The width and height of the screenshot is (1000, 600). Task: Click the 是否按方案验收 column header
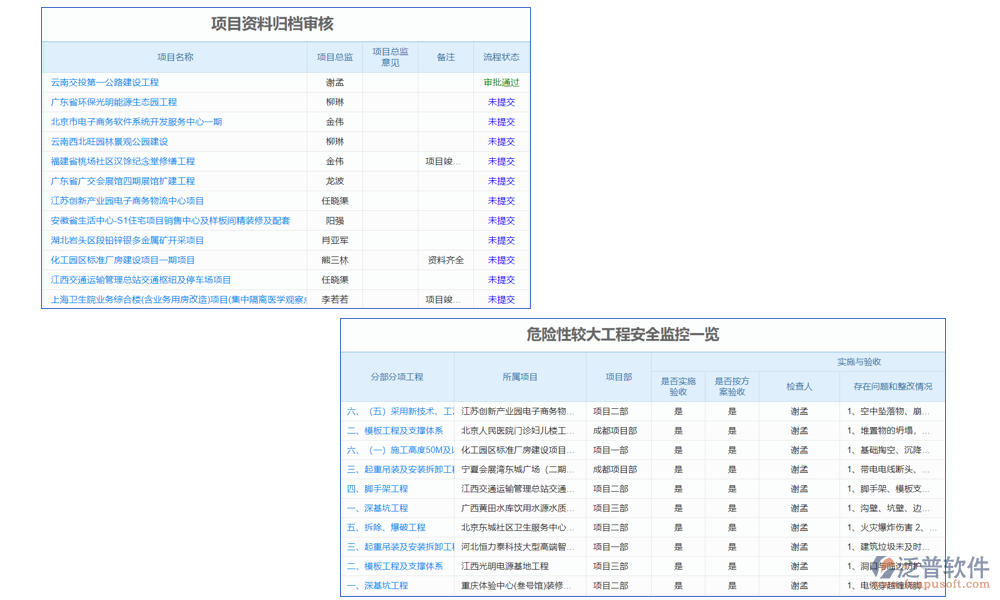click(x=731, y=384)
